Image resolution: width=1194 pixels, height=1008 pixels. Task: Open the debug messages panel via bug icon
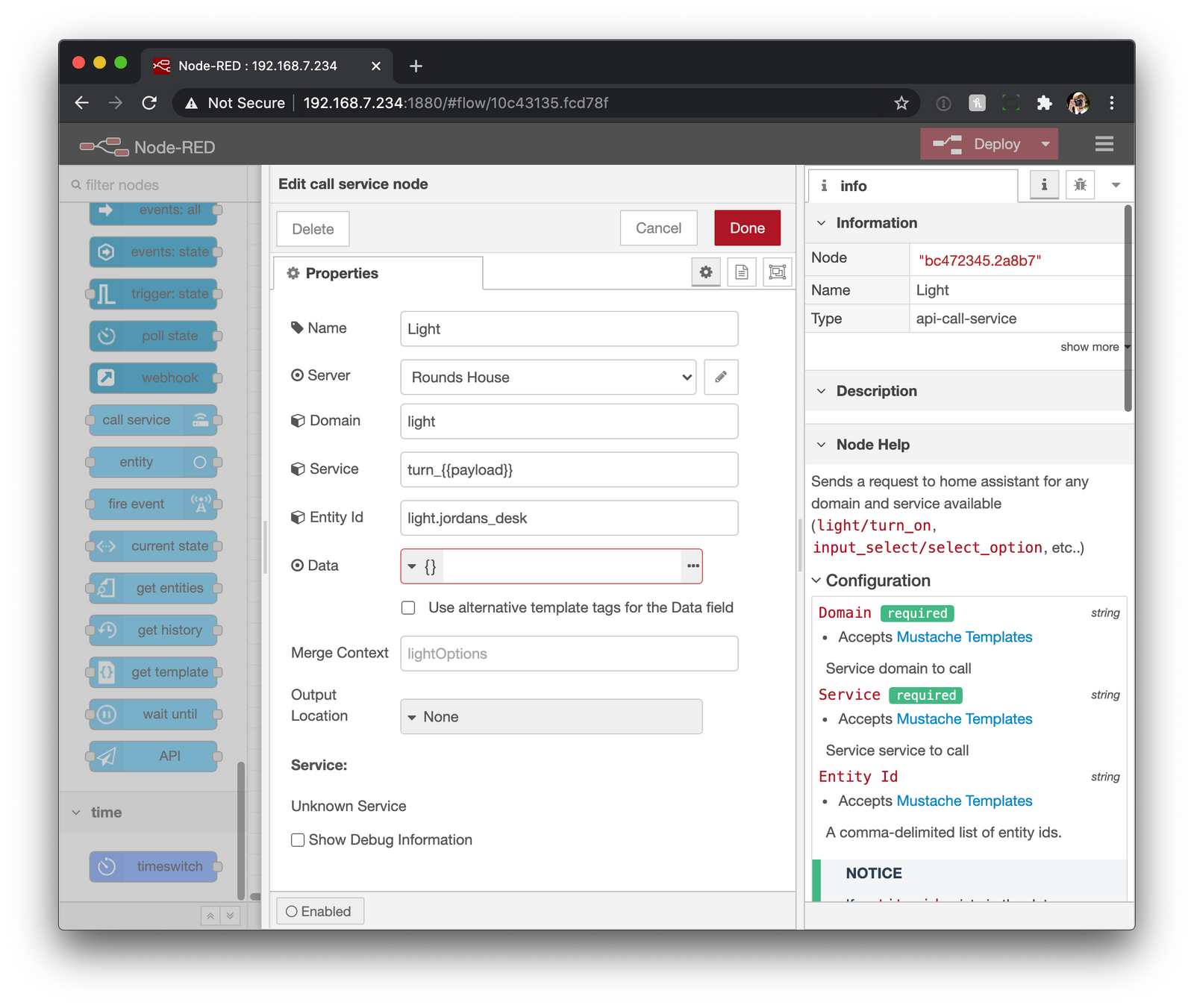point(1080,184)
